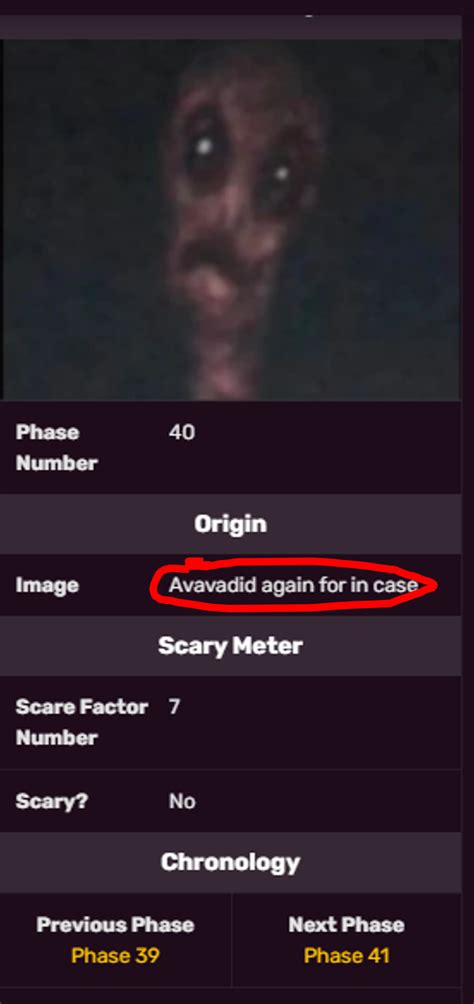Screen dimensions: 474x1004
Task: Click the upper glowing eye in the image
Action: 204,147
